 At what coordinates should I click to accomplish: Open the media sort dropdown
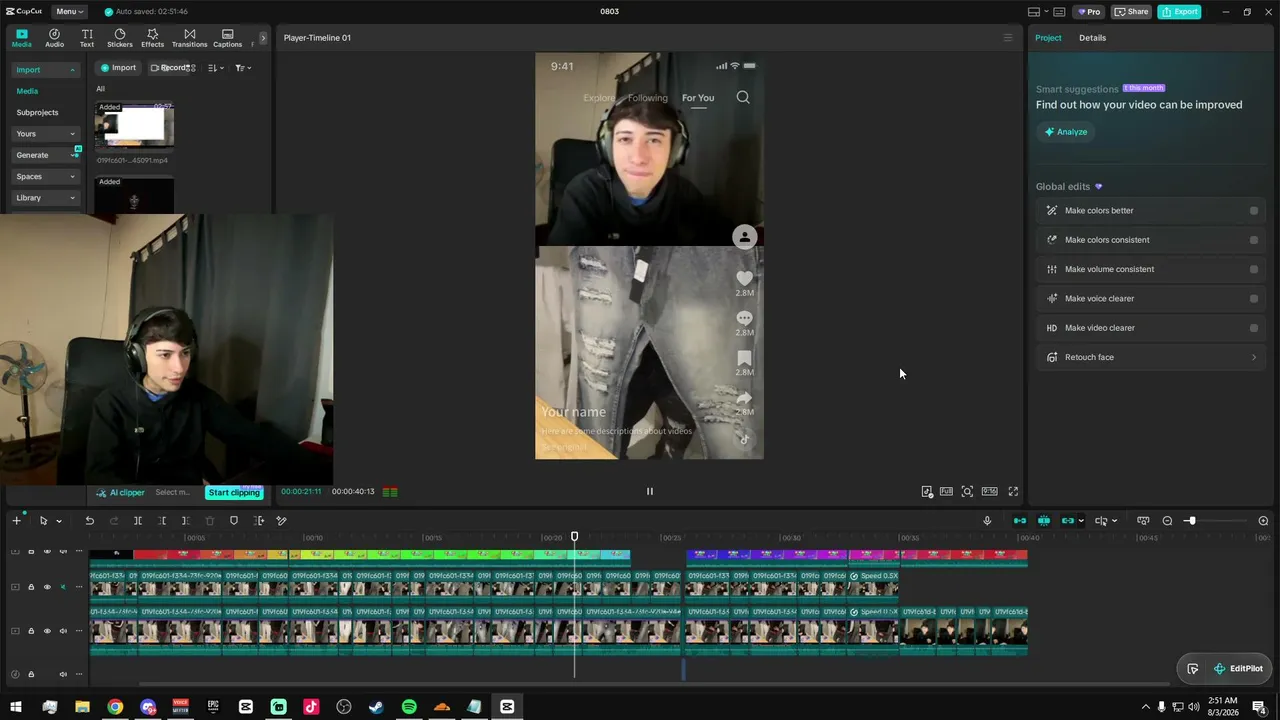click(216, 68)
